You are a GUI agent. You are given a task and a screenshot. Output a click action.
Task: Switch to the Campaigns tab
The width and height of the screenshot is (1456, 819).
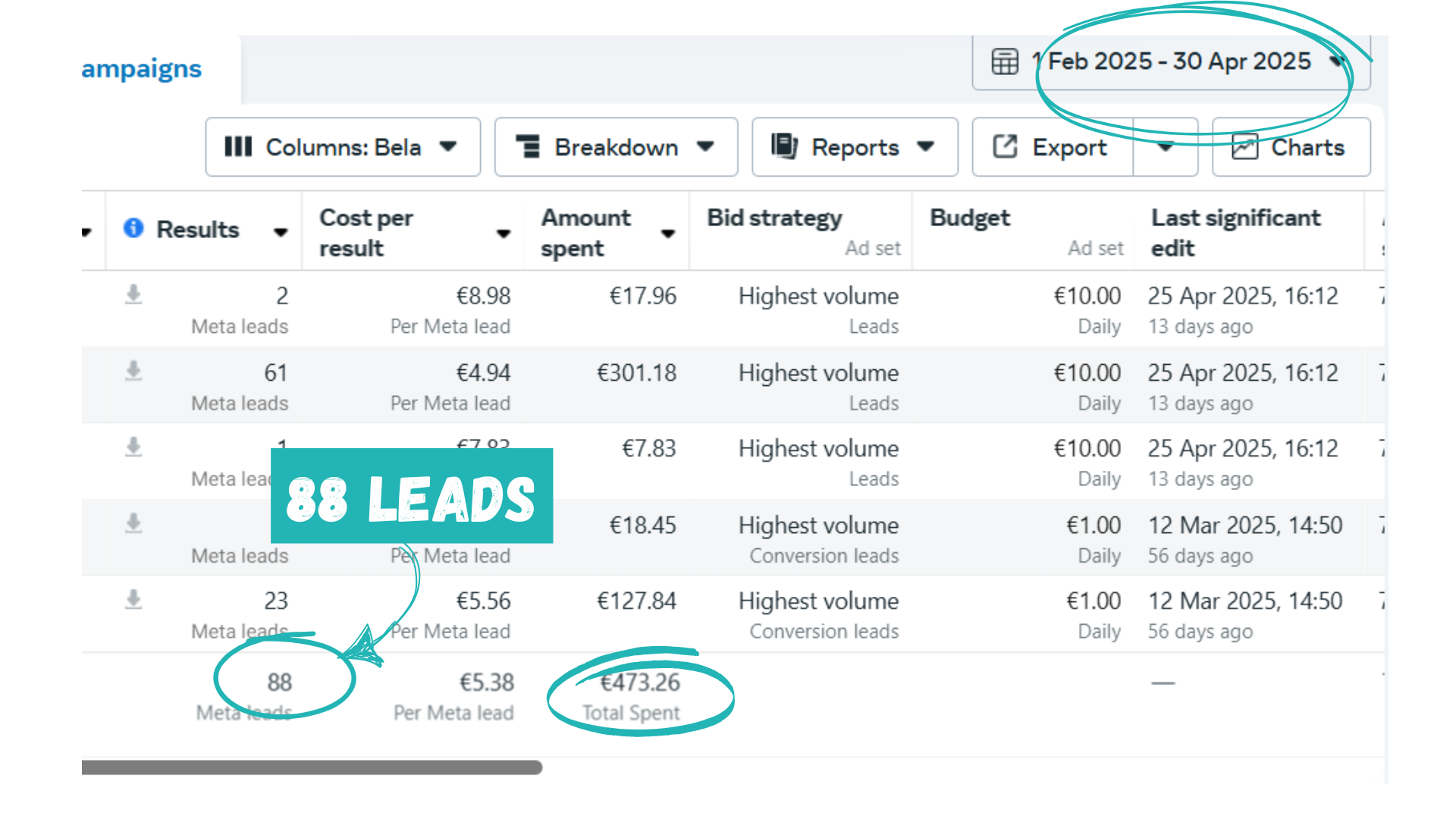coord(142,69)
